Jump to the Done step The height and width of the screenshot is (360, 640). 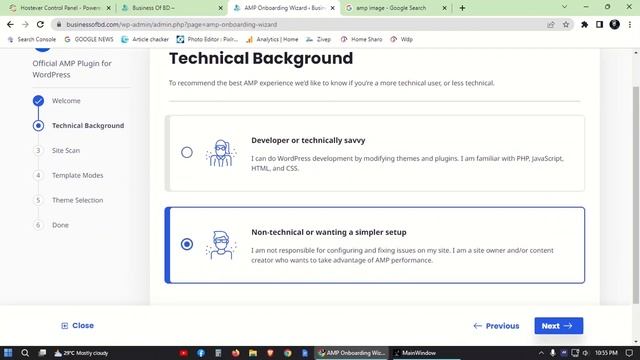[60, 225]
